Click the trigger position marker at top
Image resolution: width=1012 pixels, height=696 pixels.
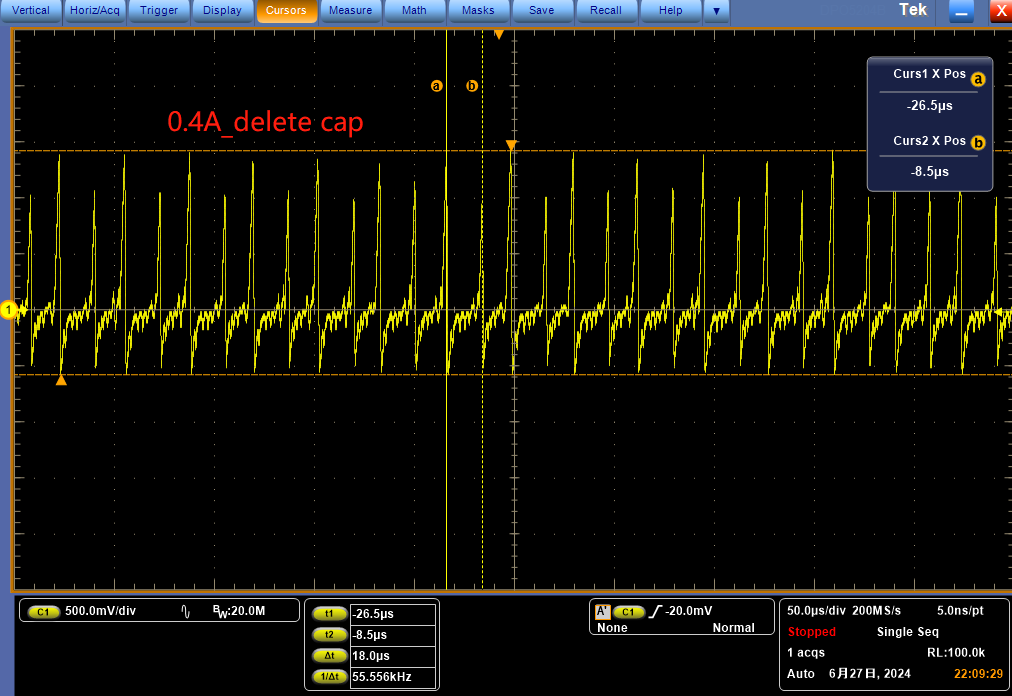499,34
